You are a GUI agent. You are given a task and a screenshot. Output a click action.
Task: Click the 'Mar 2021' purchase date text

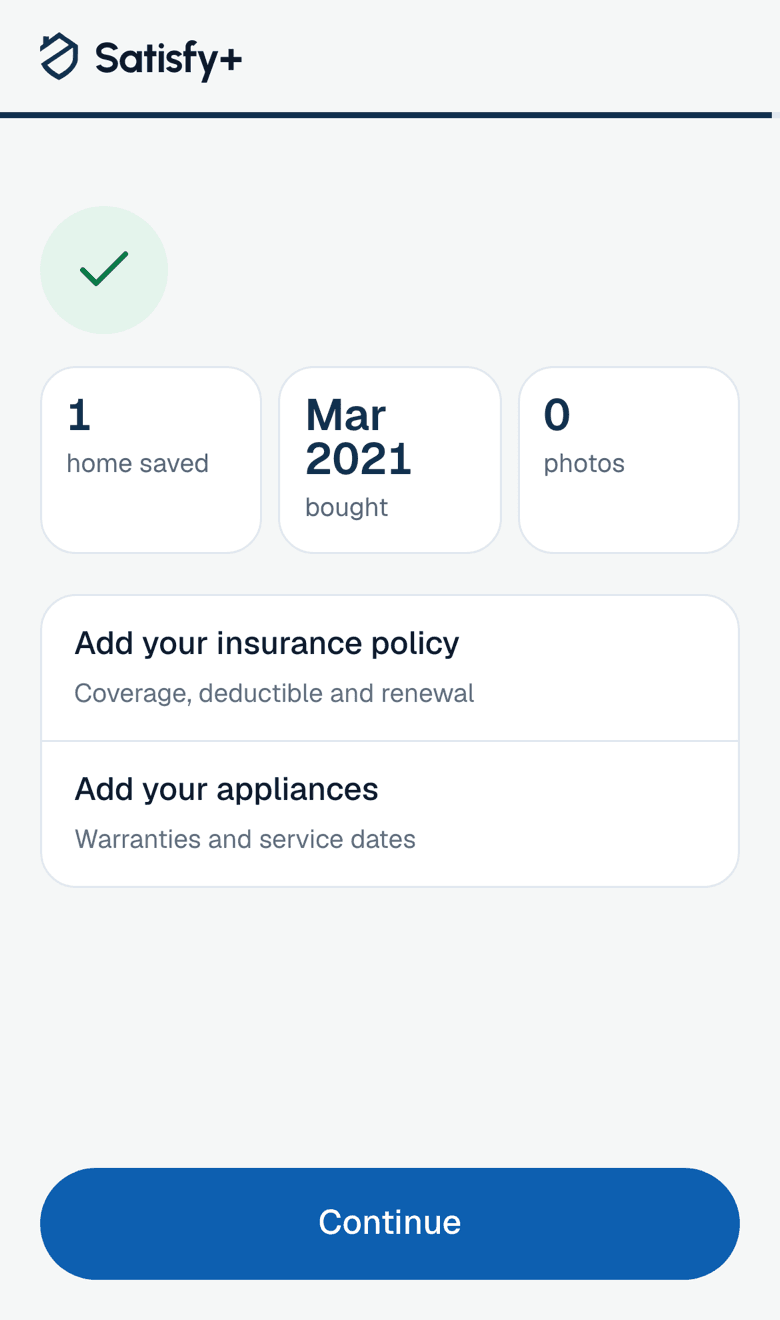click(358, 437)
